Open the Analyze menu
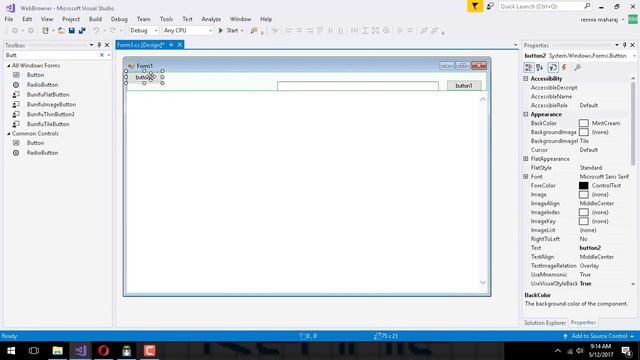640x360 pixels. pyautogui.click(x=211, y=19)
